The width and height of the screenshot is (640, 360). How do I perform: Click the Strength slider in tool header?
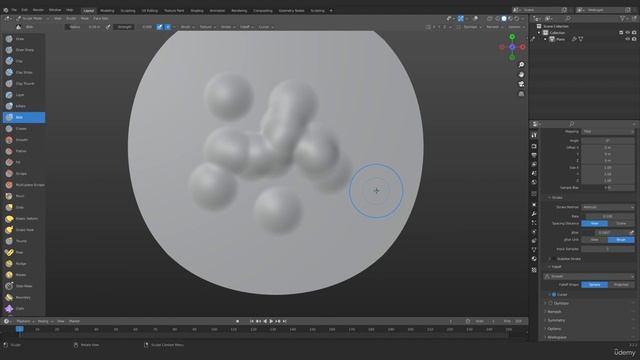click(133, 27)
